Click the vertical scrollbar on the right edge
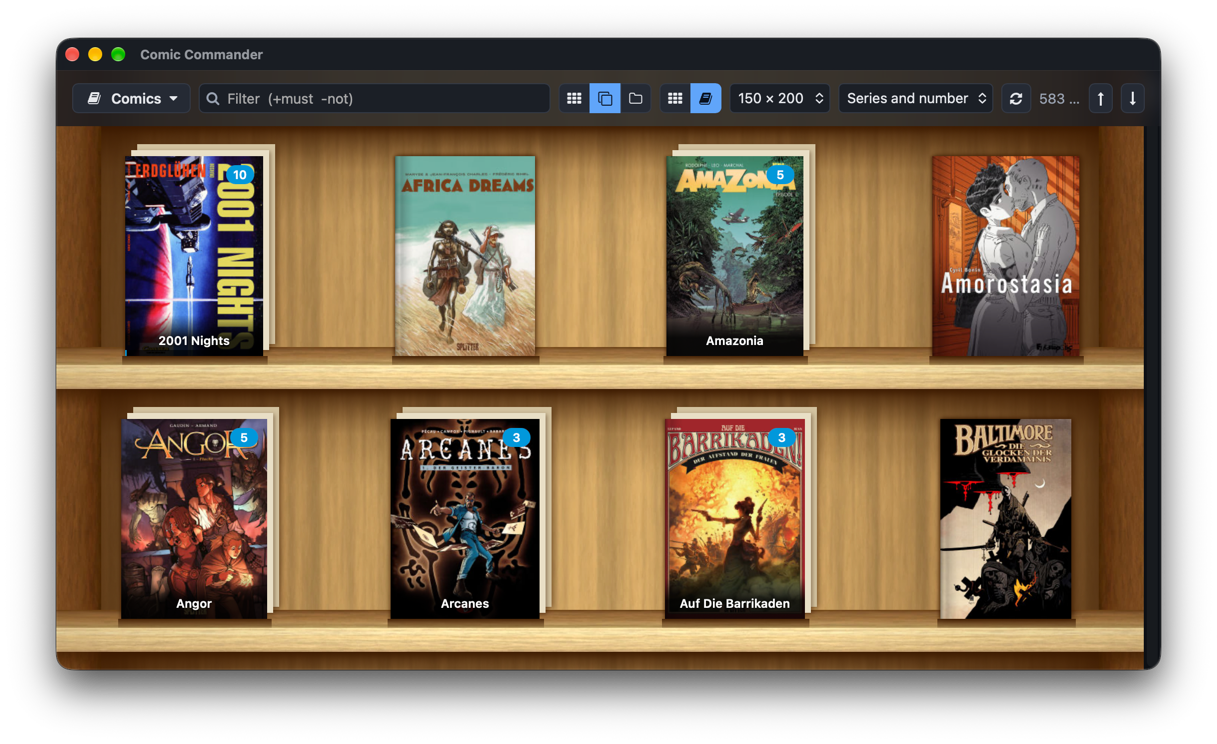The width and height of the screenshot is (1217, 744). click(1151, 397)
